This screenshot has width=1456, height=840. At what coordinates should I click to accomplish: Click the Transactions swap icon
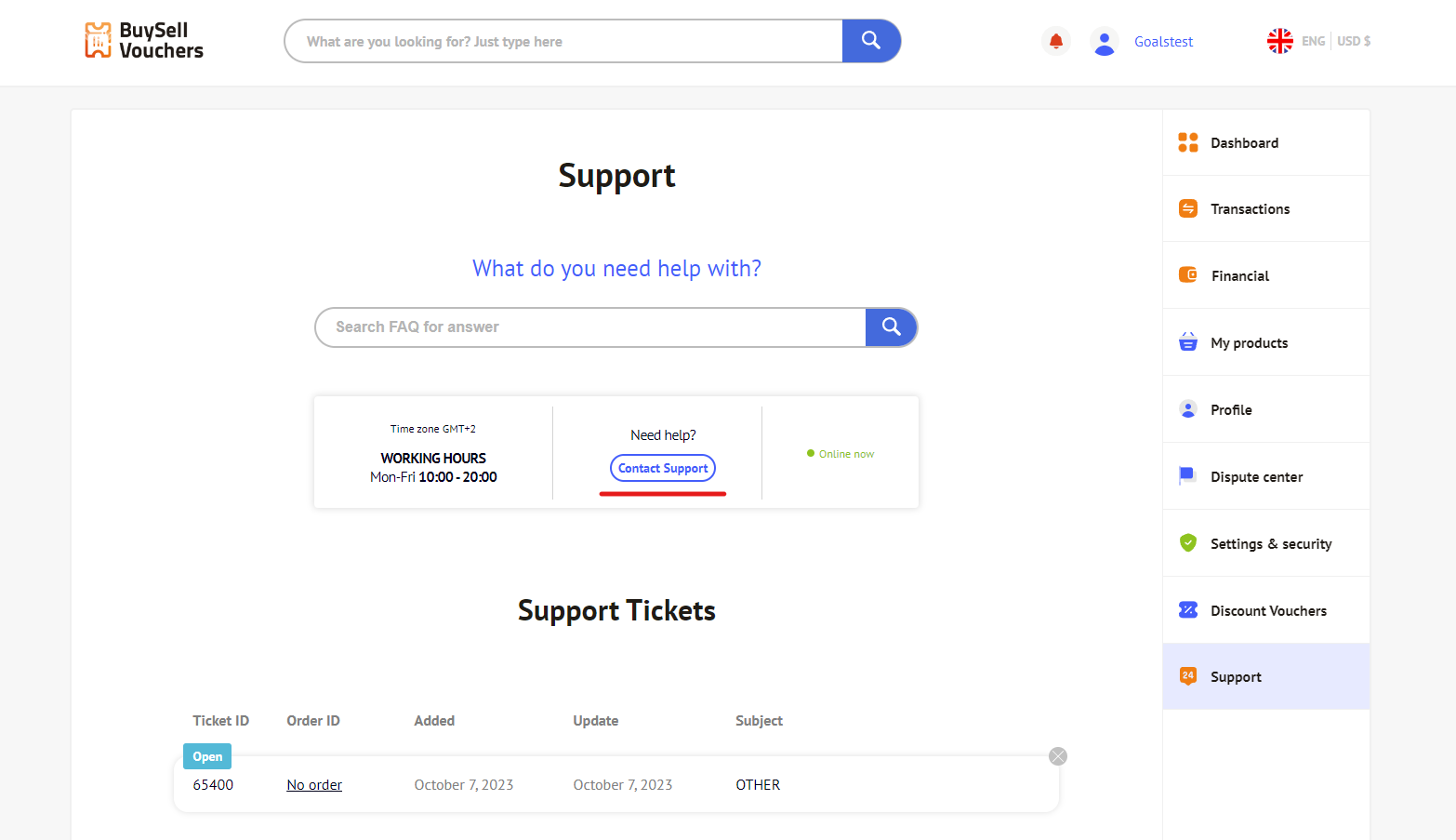pyautogui.click(x=1188, y=208)
